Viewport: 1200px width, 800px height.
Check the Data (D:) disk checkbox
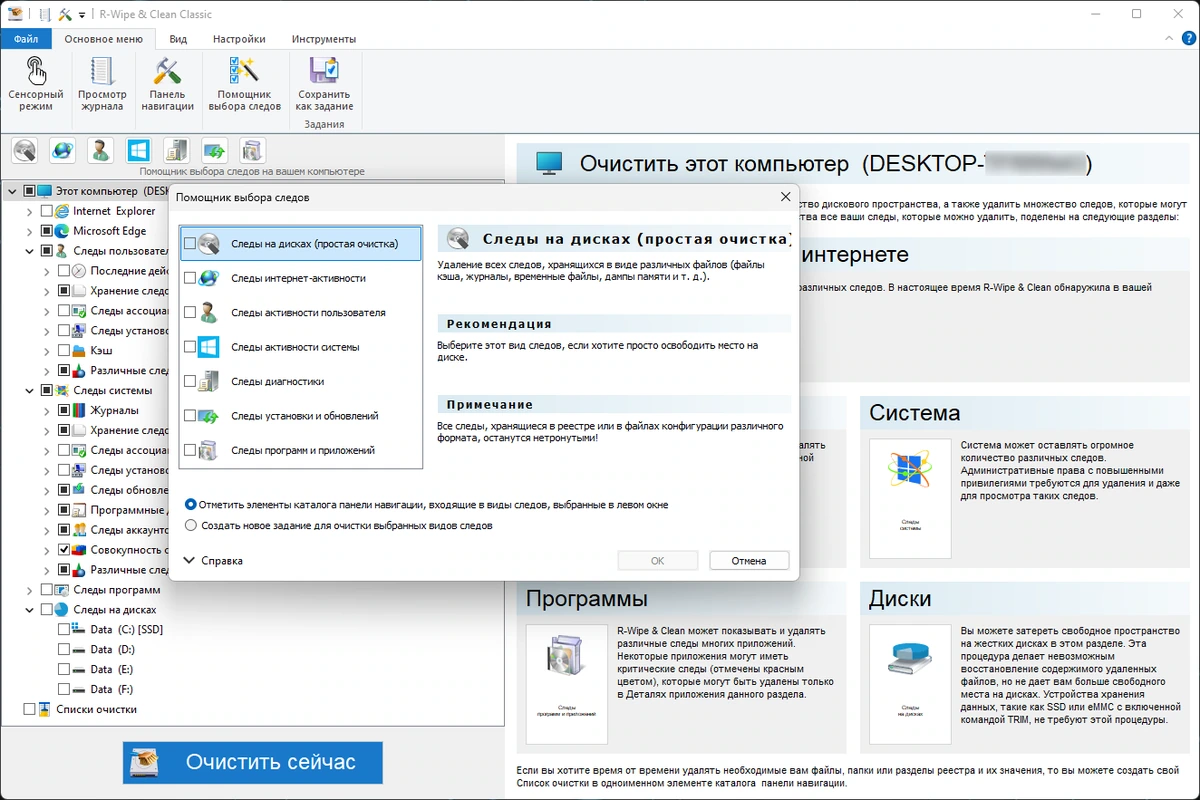(x=64, y=650)
